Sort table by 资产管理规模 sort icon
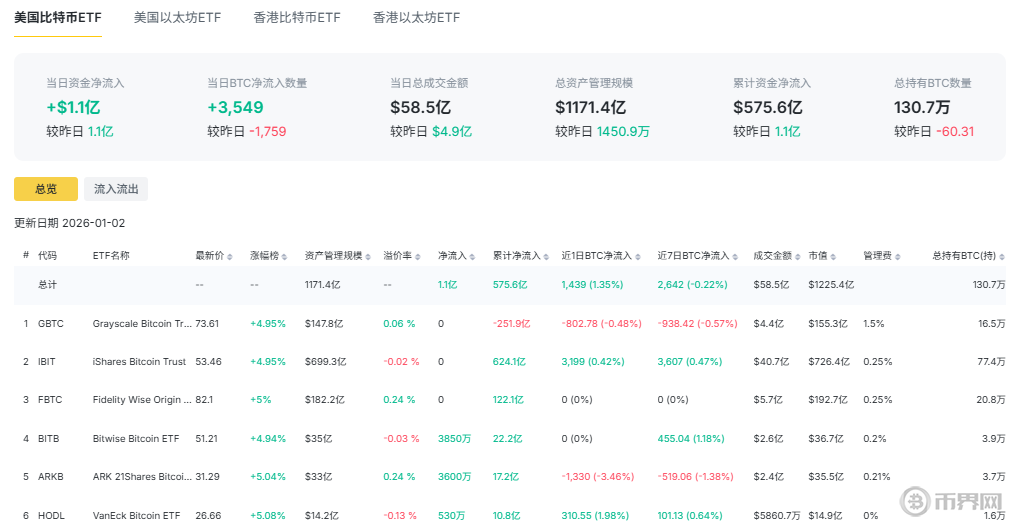This screenshot has height=529, width=1013. pyautogui.click(x=367, y=256)
